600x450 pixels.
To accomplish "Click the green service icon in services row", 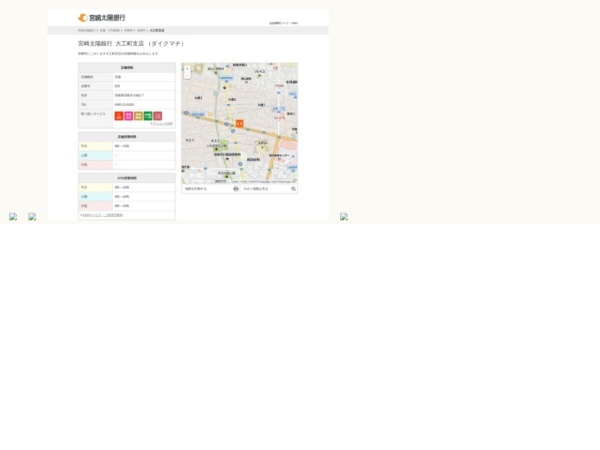I will point(148,116).
